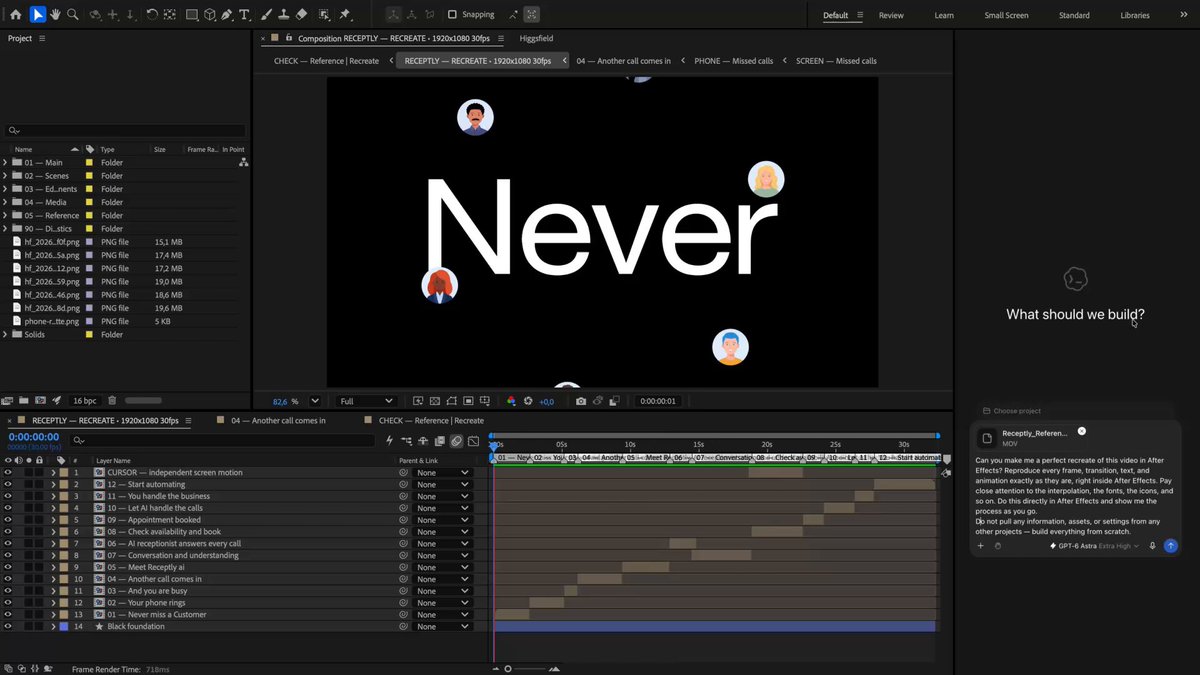This screenshot has height=675, width=1200.
Task: Delete selected project item with trash icon
Action: [112, 400]
